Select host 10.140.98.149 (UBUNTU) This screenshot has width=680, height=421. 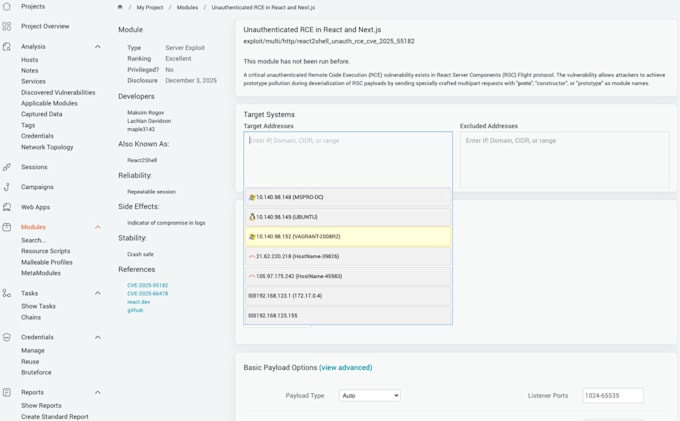pyautogui.click(x=348, y=217)
